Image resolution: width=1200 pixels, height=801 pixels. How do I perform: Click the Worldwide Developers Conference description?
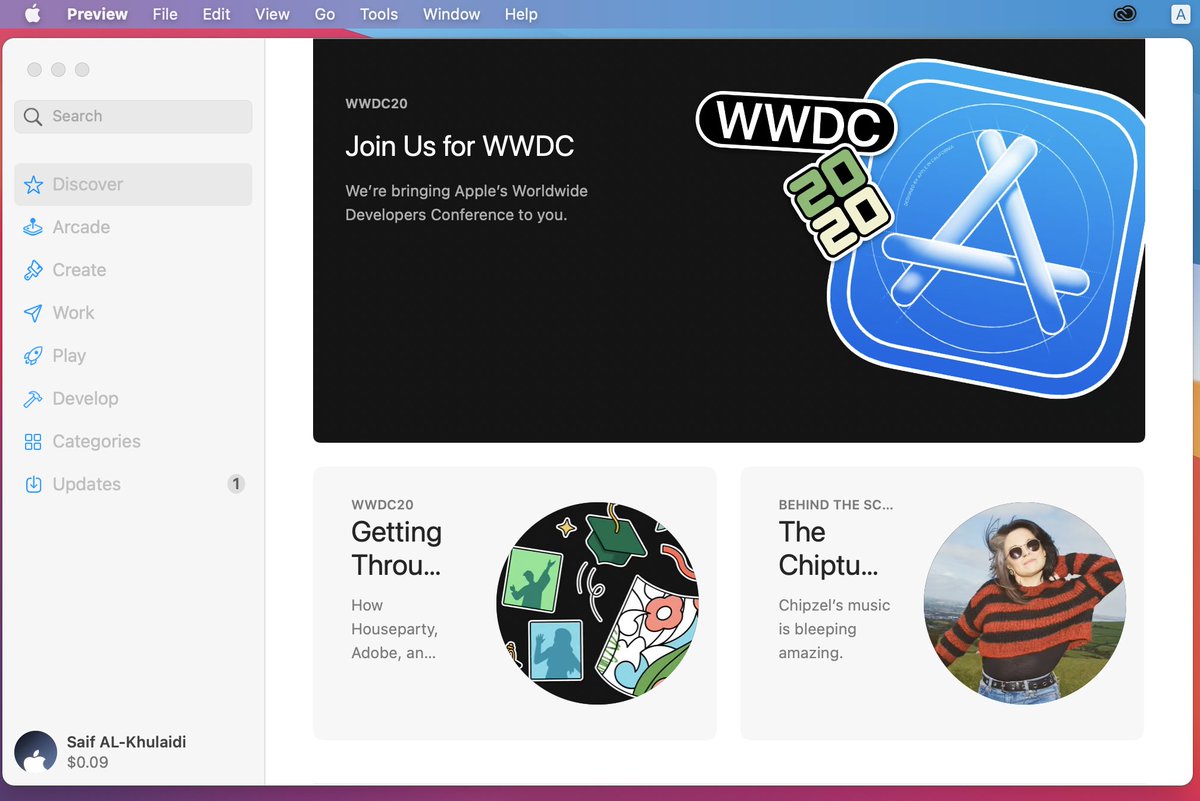[x=466, y=203]
